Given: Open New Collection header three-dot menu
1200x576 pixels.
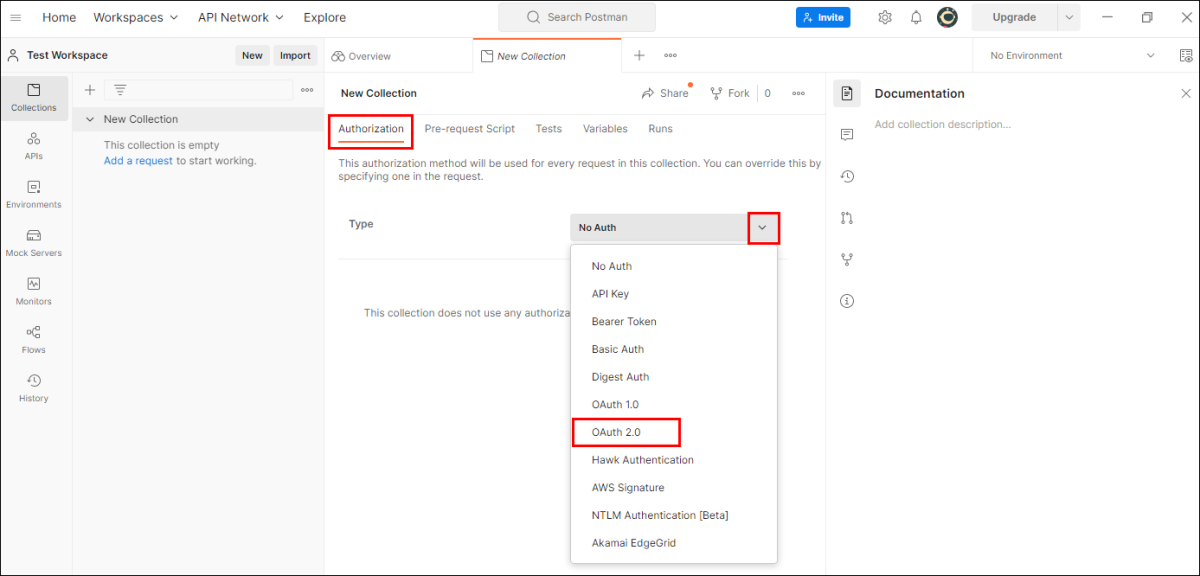Looking at the screenshot, I should tap(799, 93).
